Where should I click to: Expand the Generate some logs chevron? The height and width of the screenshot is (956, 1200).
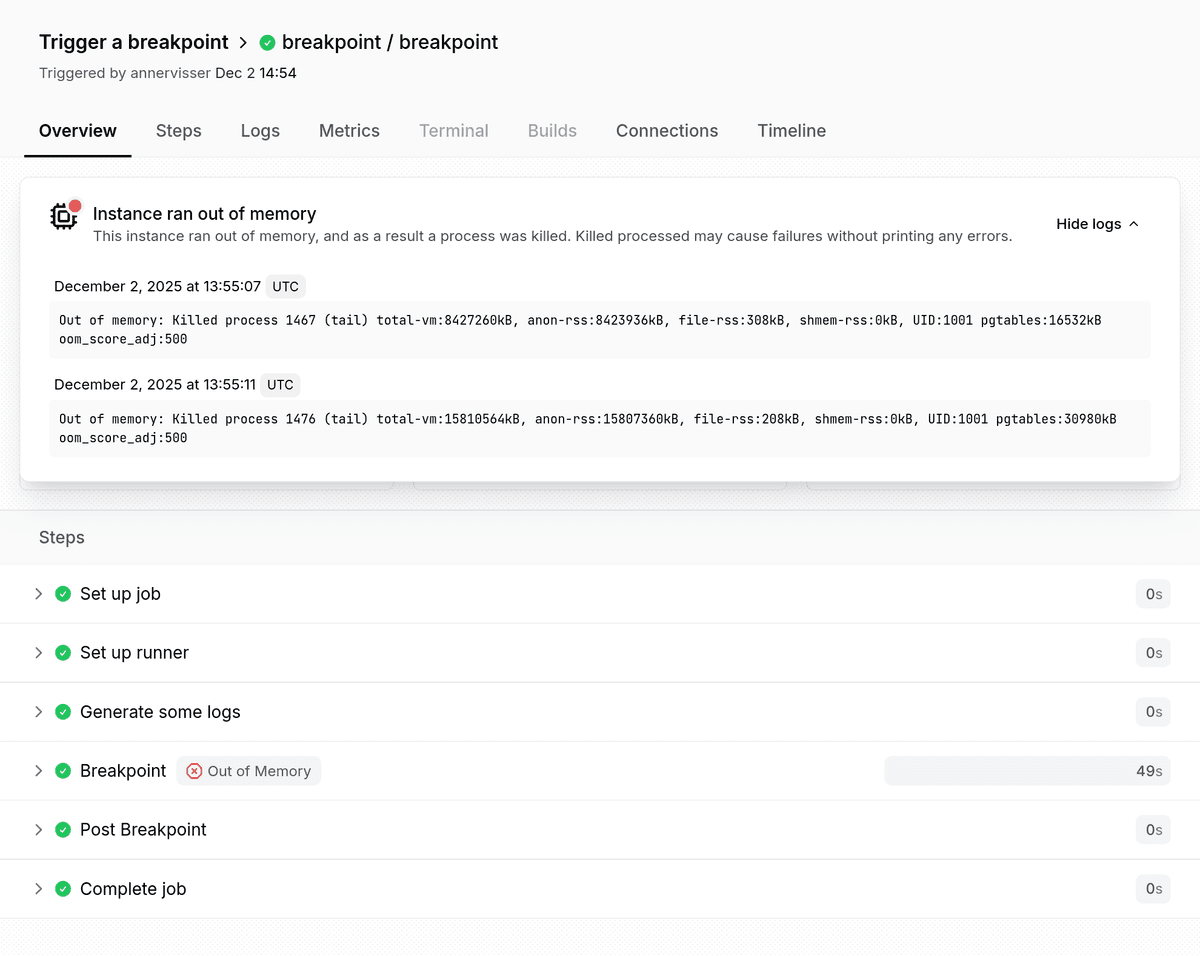pyautogui.click(x=38, y=712)
